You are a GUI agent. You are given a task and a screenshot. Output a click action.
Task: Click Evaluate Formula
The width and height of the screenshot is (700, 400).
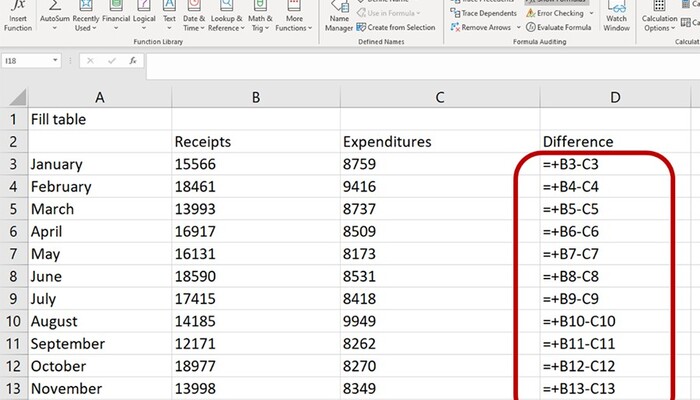(x=558, y=27)
